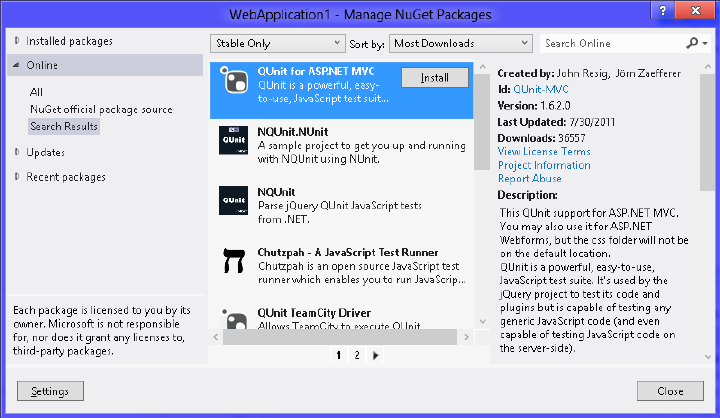Viewport: 720px width, 418px height.
Task: Open QUnit-MVC Id link
Action: click(x=540, y=89)
